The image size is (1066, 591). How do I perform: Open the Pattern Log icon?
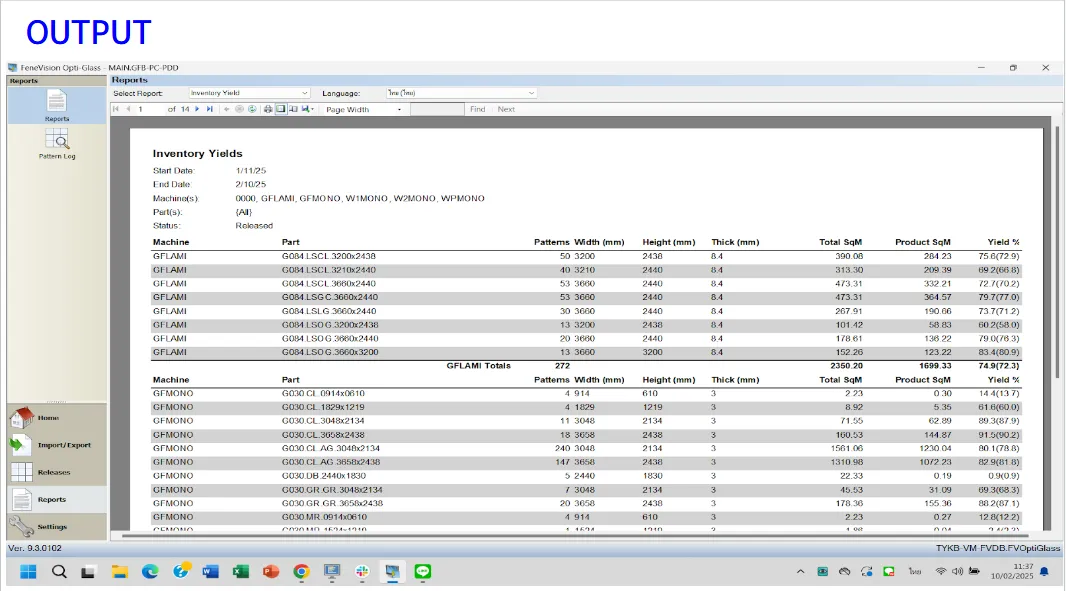pos(56,143)
